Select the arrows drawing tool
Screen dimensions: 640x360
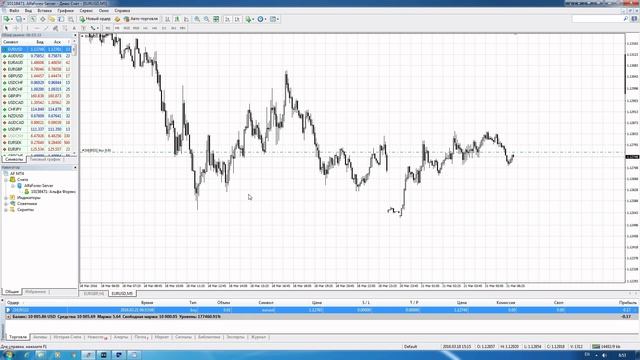(93, 28)
